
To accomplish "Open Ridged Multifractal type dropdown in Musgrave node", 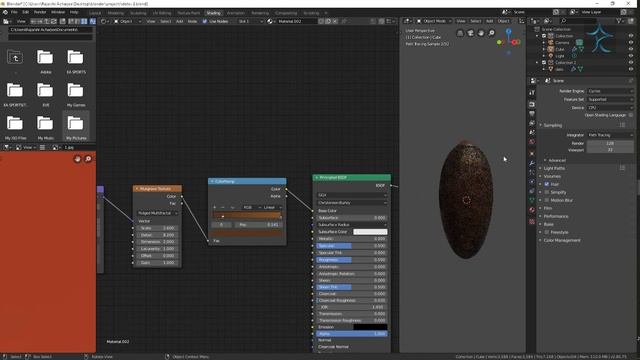I will click(x=157, y=213).
